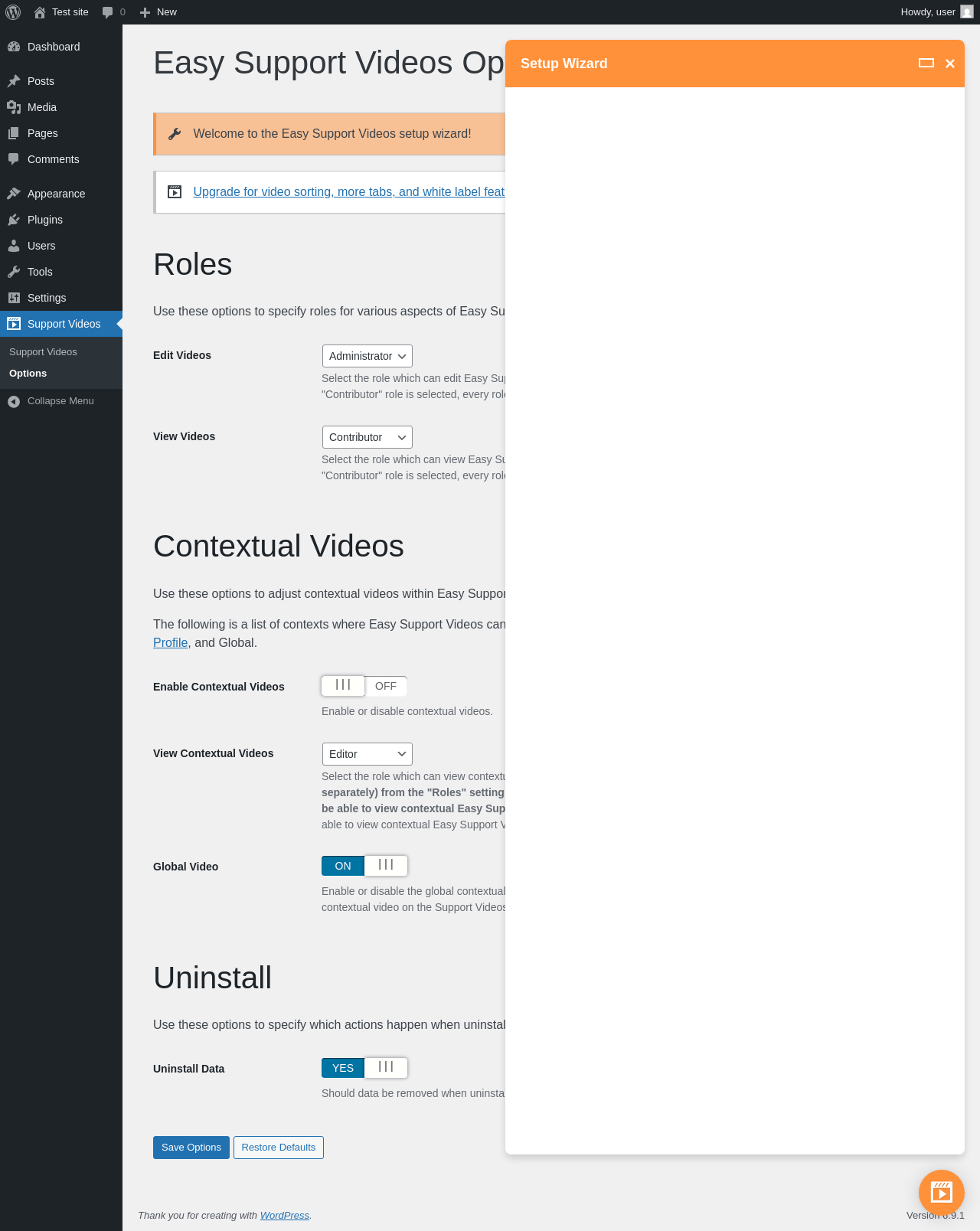This screenshot has width=980, height=1231.
Task: Maximize the Setup Wizard panel
Action: point(926,64)
